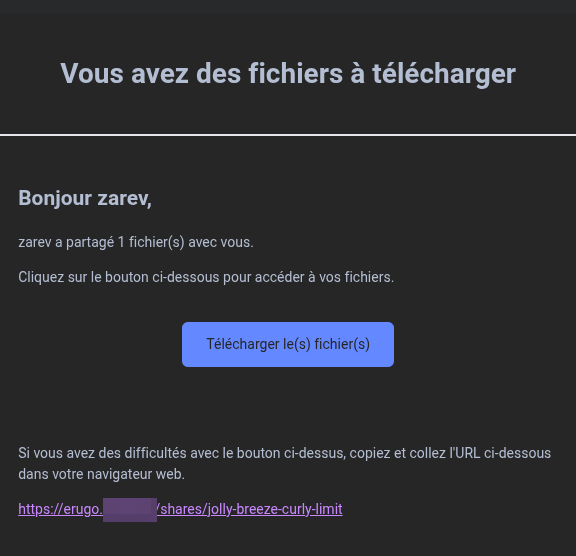Click the words copiez et collez l'URL
This screenshot has height=556, width=576.
(415, 453)
